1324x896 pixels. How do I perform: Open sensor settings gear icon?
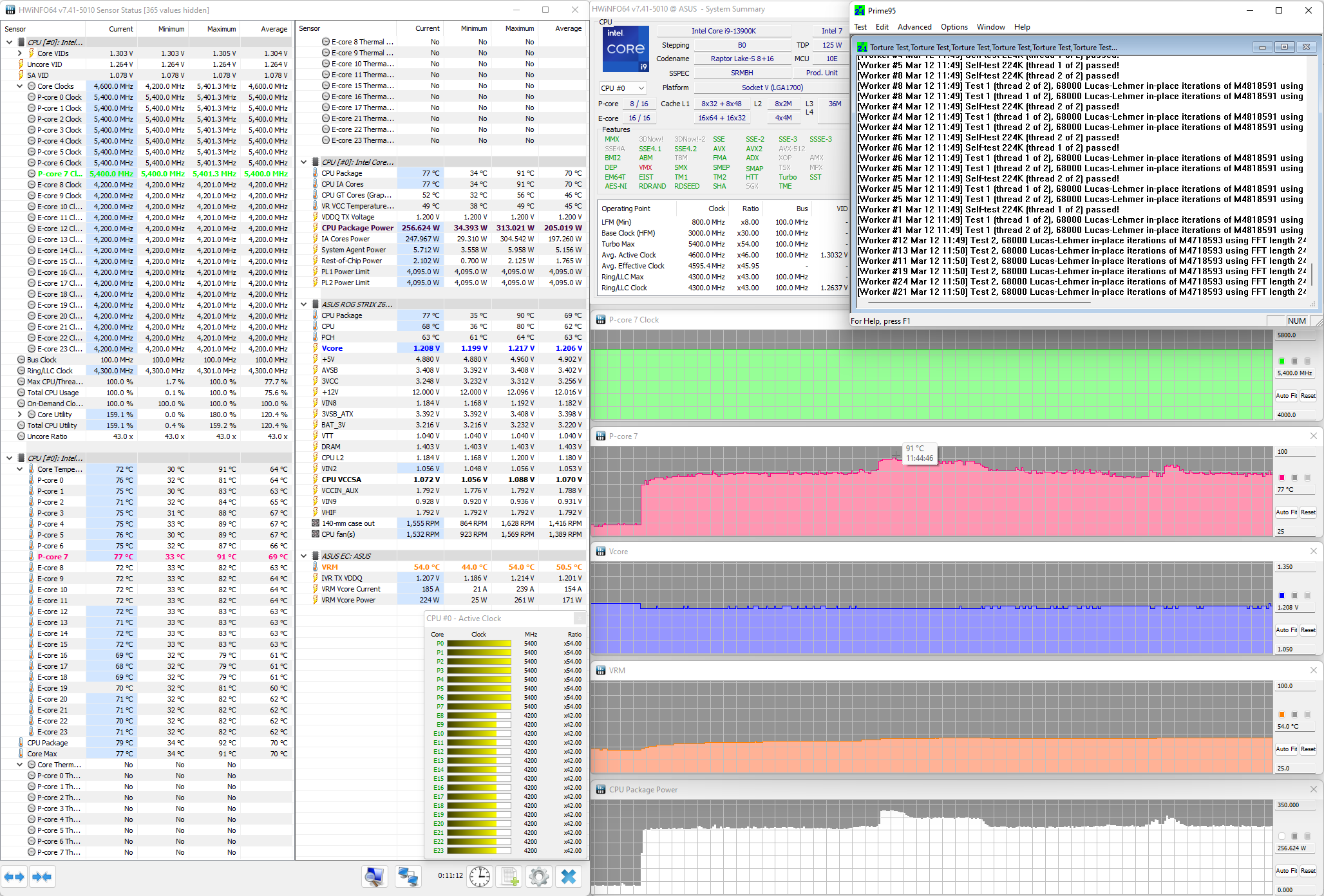tap(539, 876)
